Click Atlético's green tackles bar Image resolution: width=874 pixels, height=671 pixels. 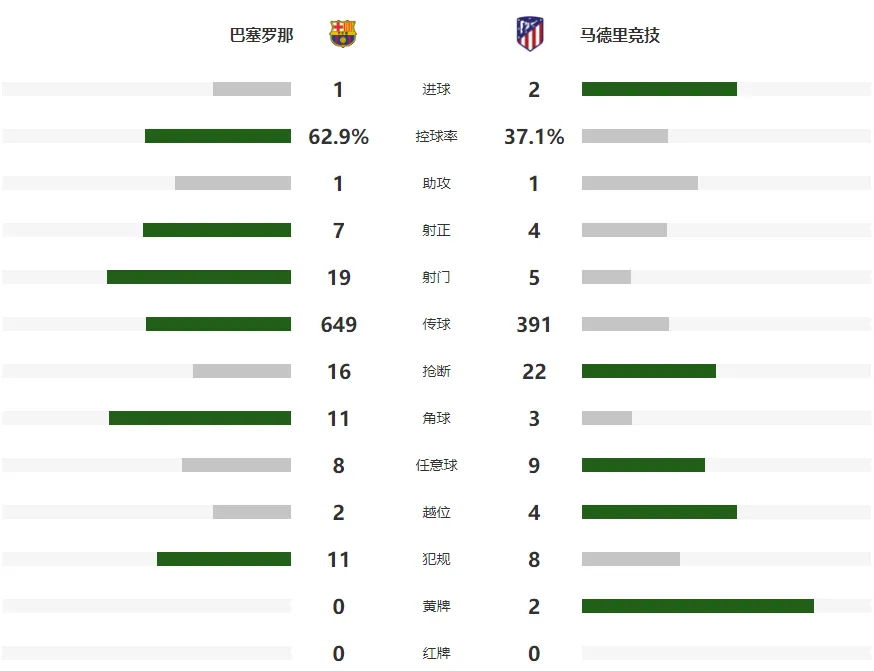pos(649,371)
